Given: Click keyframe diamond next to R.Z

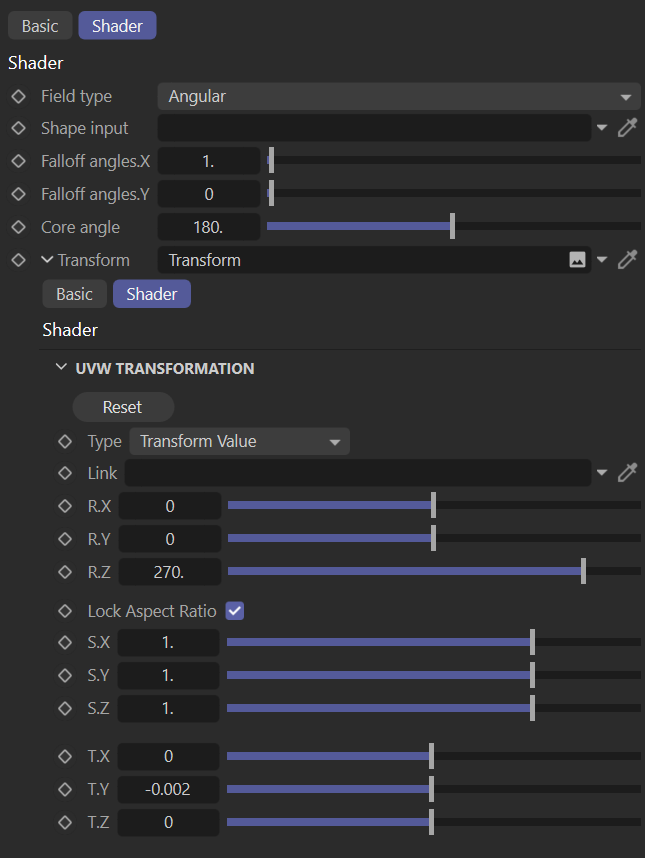Looking at the screenshot, I should point(65,572).
